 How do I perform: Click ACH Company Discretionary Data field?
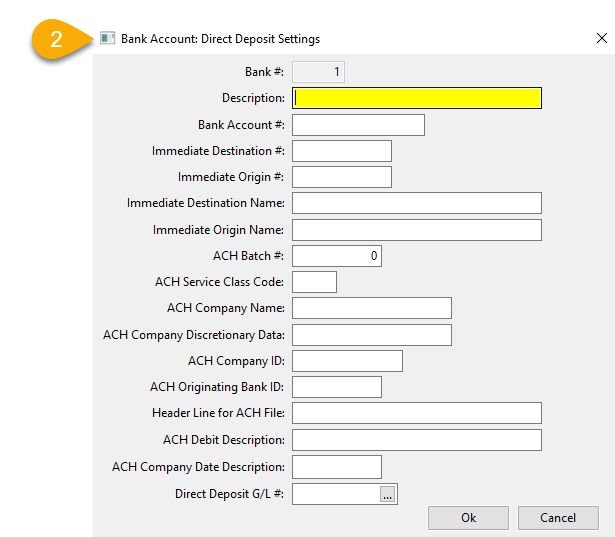(x=372, y=335)
